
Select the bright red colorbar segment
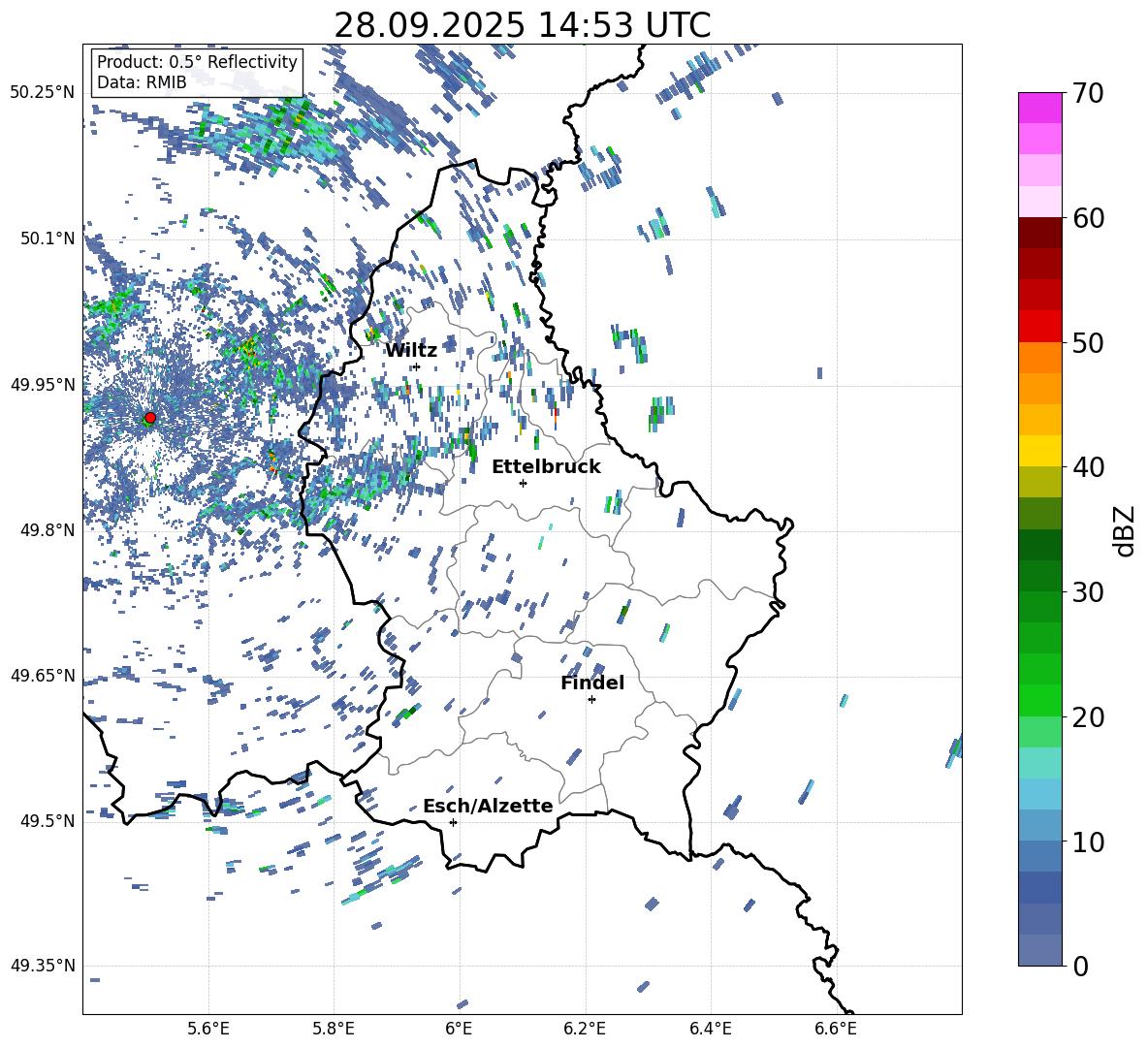click(1040, 326)
